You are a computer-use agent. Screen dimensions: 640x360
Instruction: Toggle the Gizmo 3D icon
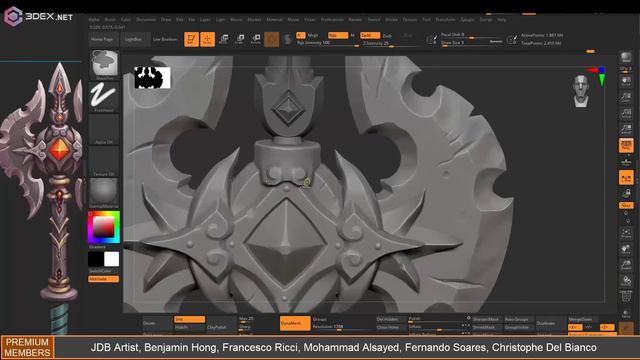[x=272, y=39]
